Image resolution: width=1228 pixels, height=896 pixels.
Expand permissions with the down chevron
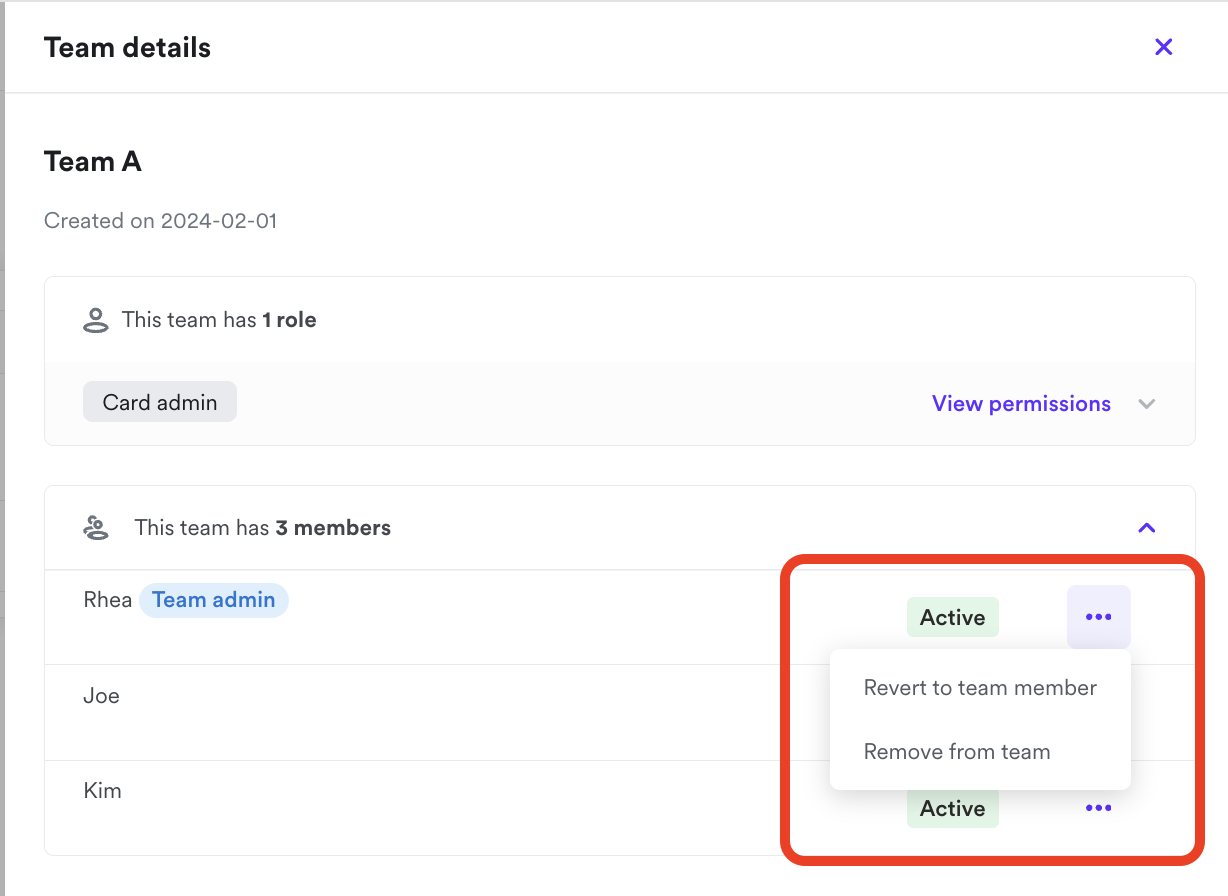point(1147,404)
